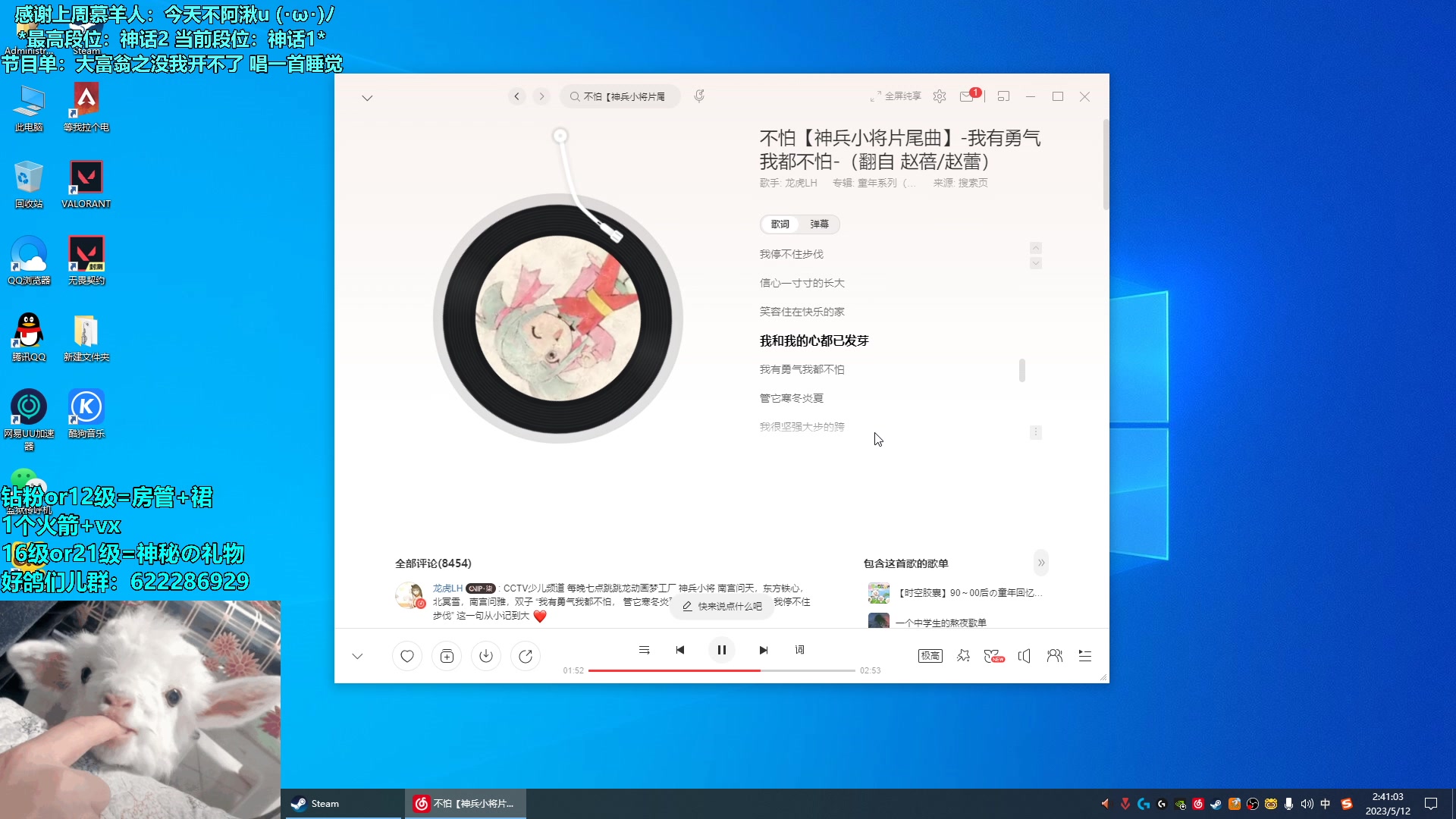The width and height of the screenshot is (1456, 819).
Task: Open the 回收站 recycle bin
Action: [x=29, y=184]
